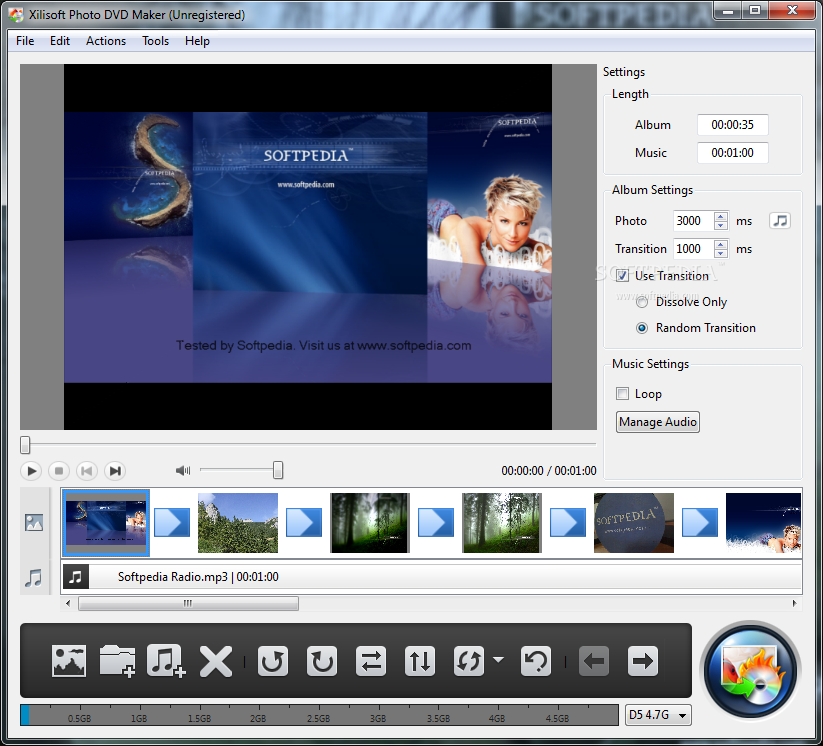823x746 pixels.
Task: Click the note icon on Softpedia Radio track
Action: coord(76,577)
